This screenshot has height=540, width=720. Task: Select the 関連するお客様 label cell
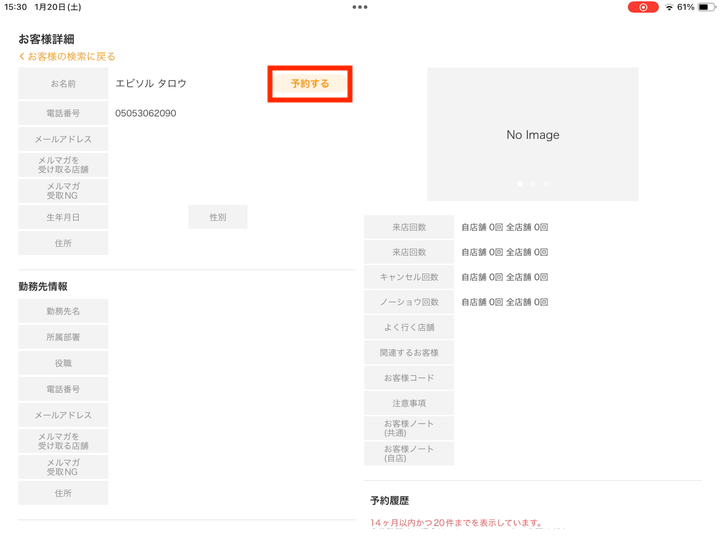[x=409, y=353]
